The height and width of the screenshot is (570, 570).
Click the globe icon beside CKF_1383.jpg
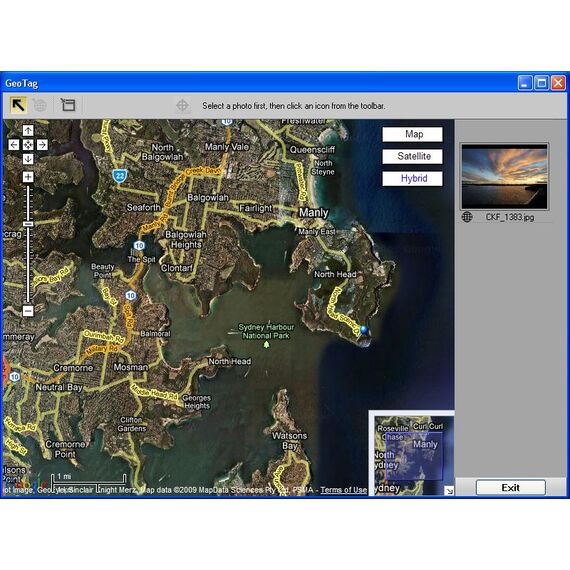(x=467, y=217)
